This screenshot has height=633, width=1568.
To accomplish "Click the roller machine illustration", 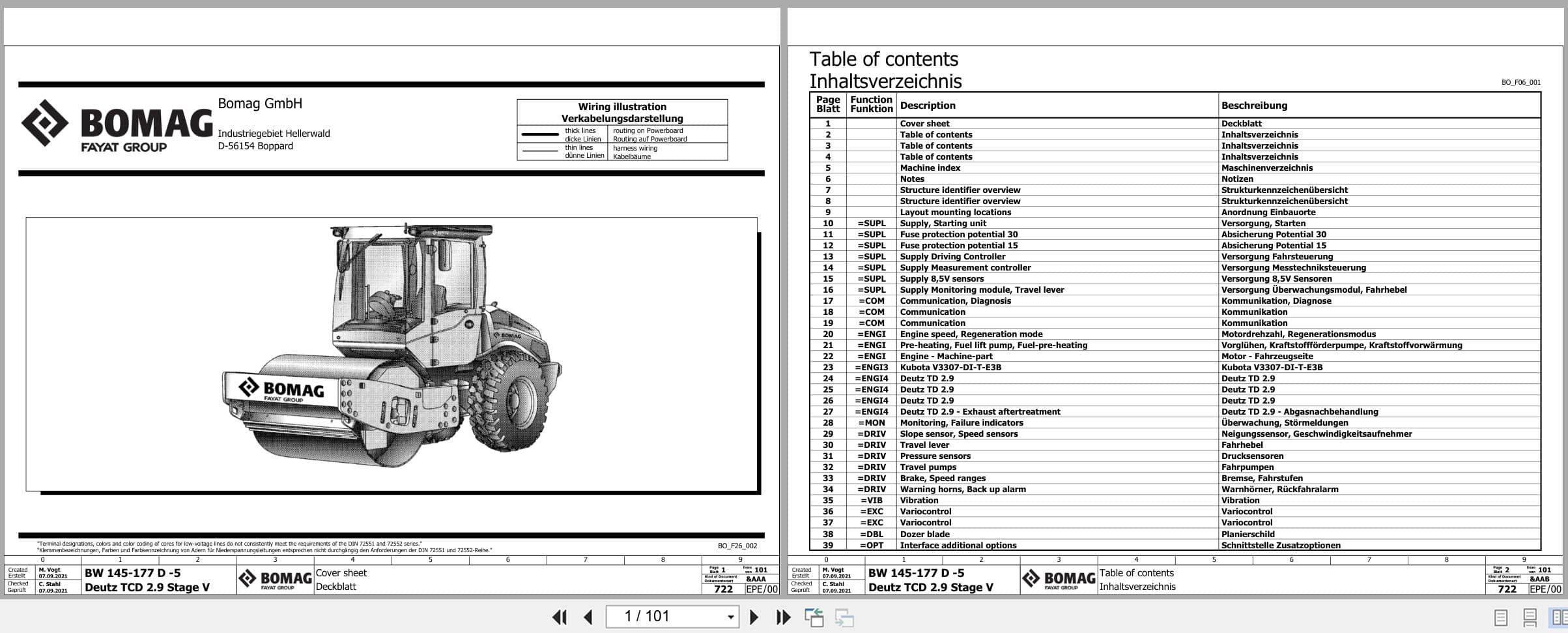I will 392,346.
